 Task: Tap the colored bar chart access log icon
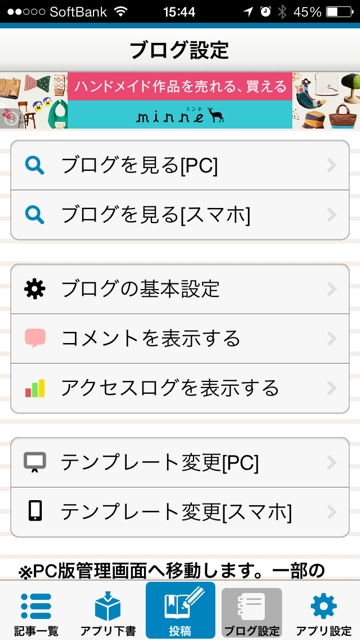tap(35, 388)
